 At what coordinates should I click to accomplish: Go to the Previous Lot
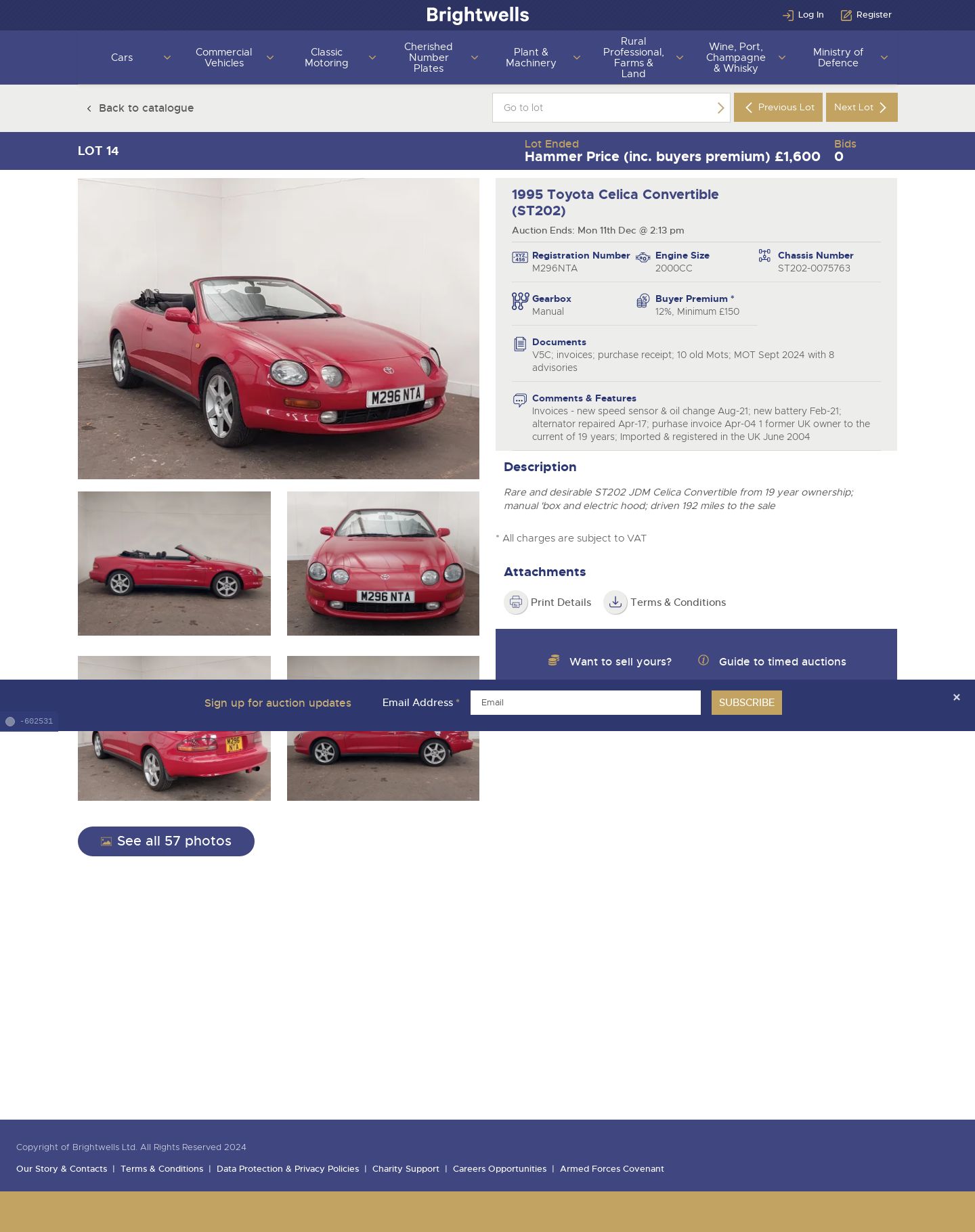(x=778, y=108)
